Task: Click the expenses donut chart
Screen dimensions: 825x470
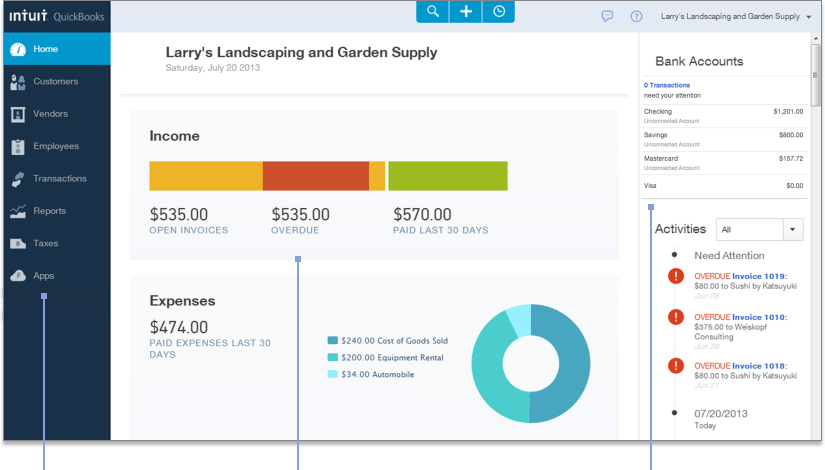Action: click(x=530, y=364)
